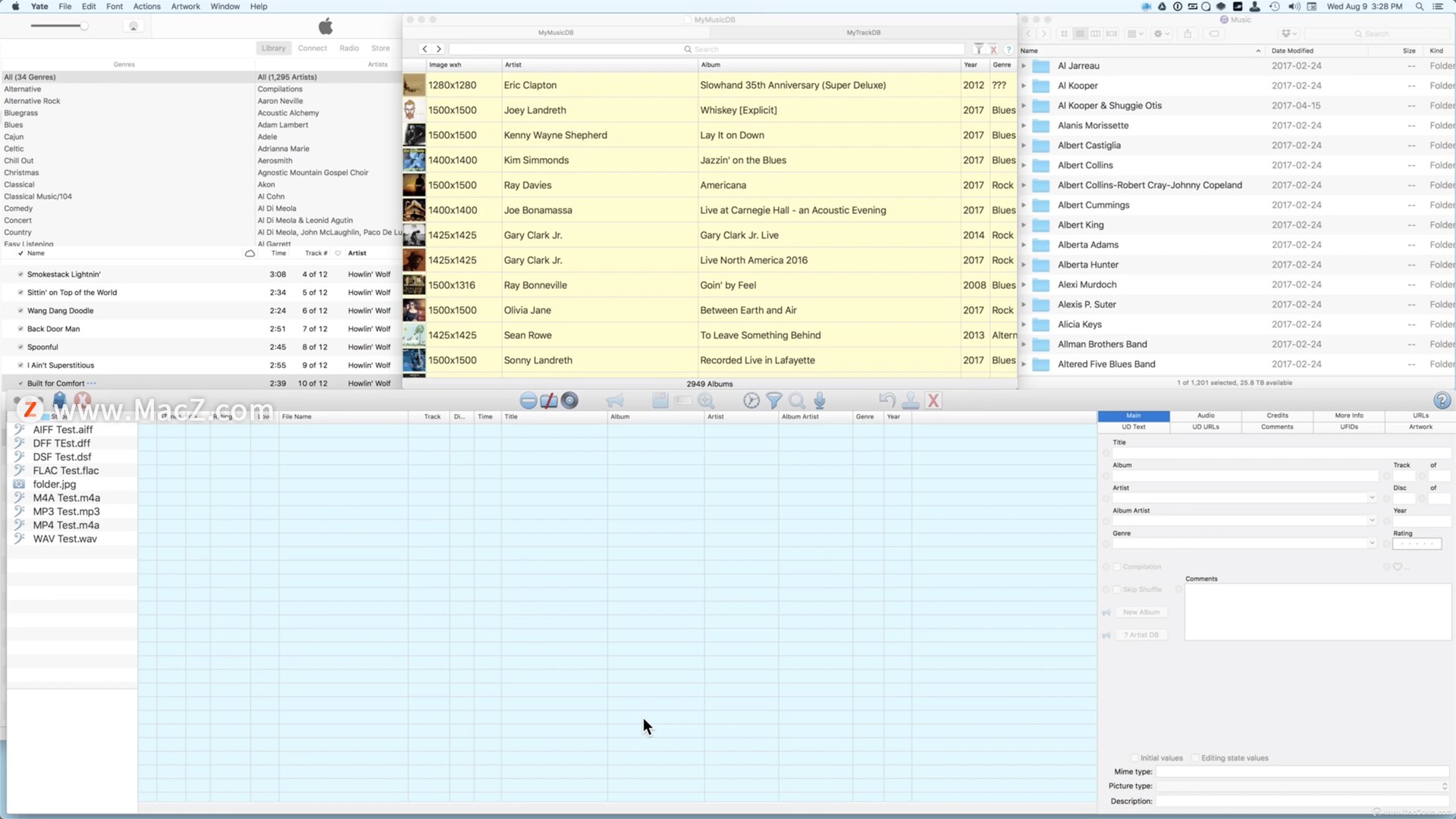Open the MyTrackDB tab
The image size is (1456, 819).
pyautogui.click(x=863, y=33)
